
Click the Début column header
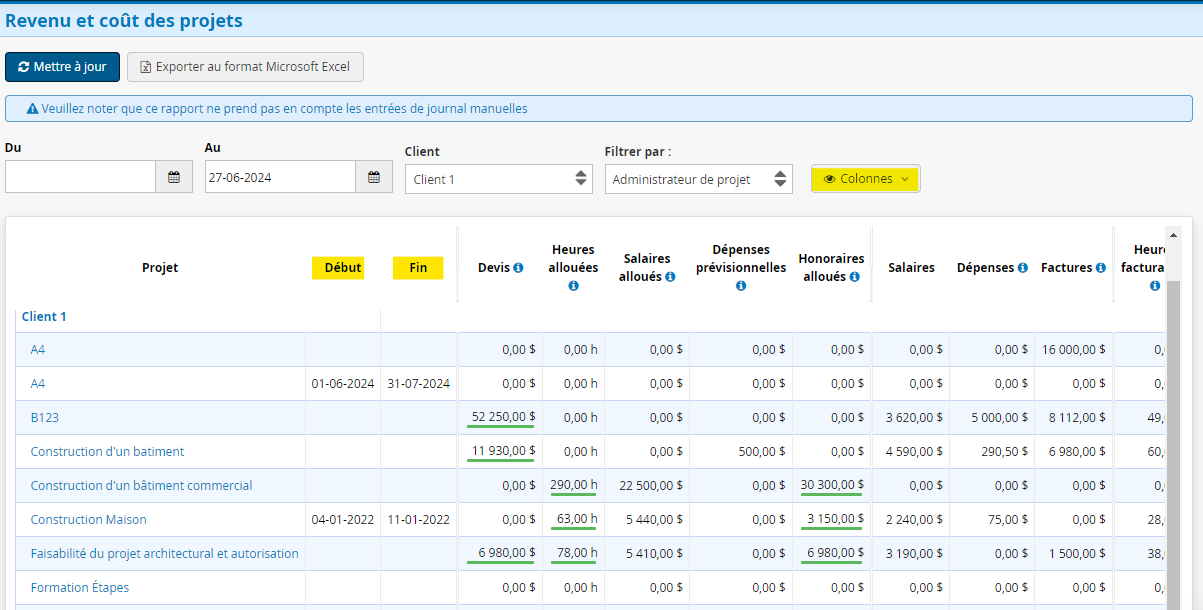pos(343,268)
